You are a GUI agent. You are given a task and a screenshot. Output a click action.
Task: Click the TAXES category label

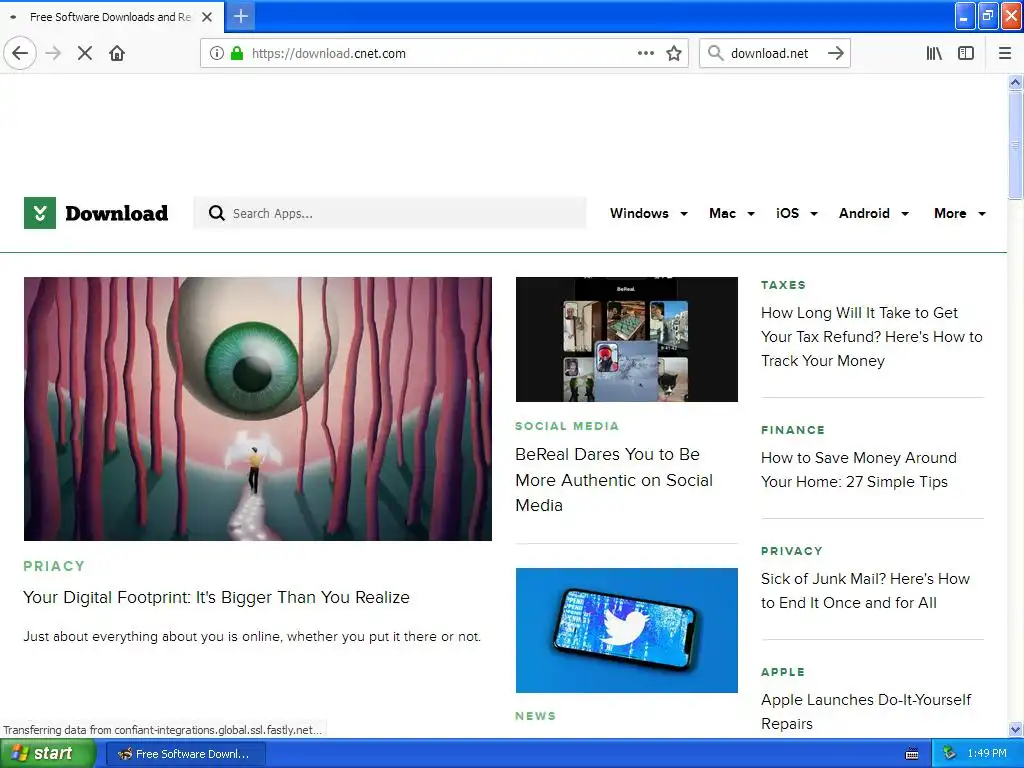pyautogui.click(x=783, y=285)
